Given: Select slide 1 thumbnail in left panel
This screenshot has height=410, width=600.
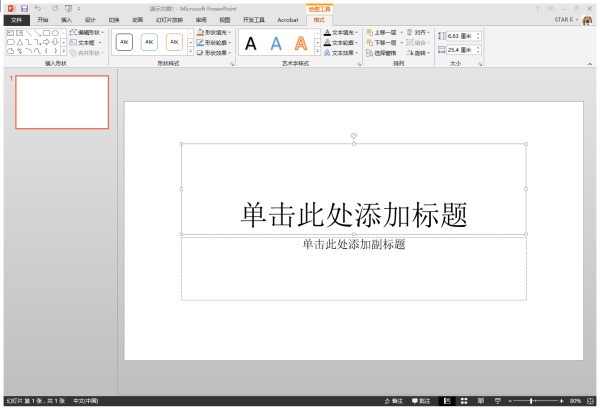Looking at the screenshot, I should [62, 102].
